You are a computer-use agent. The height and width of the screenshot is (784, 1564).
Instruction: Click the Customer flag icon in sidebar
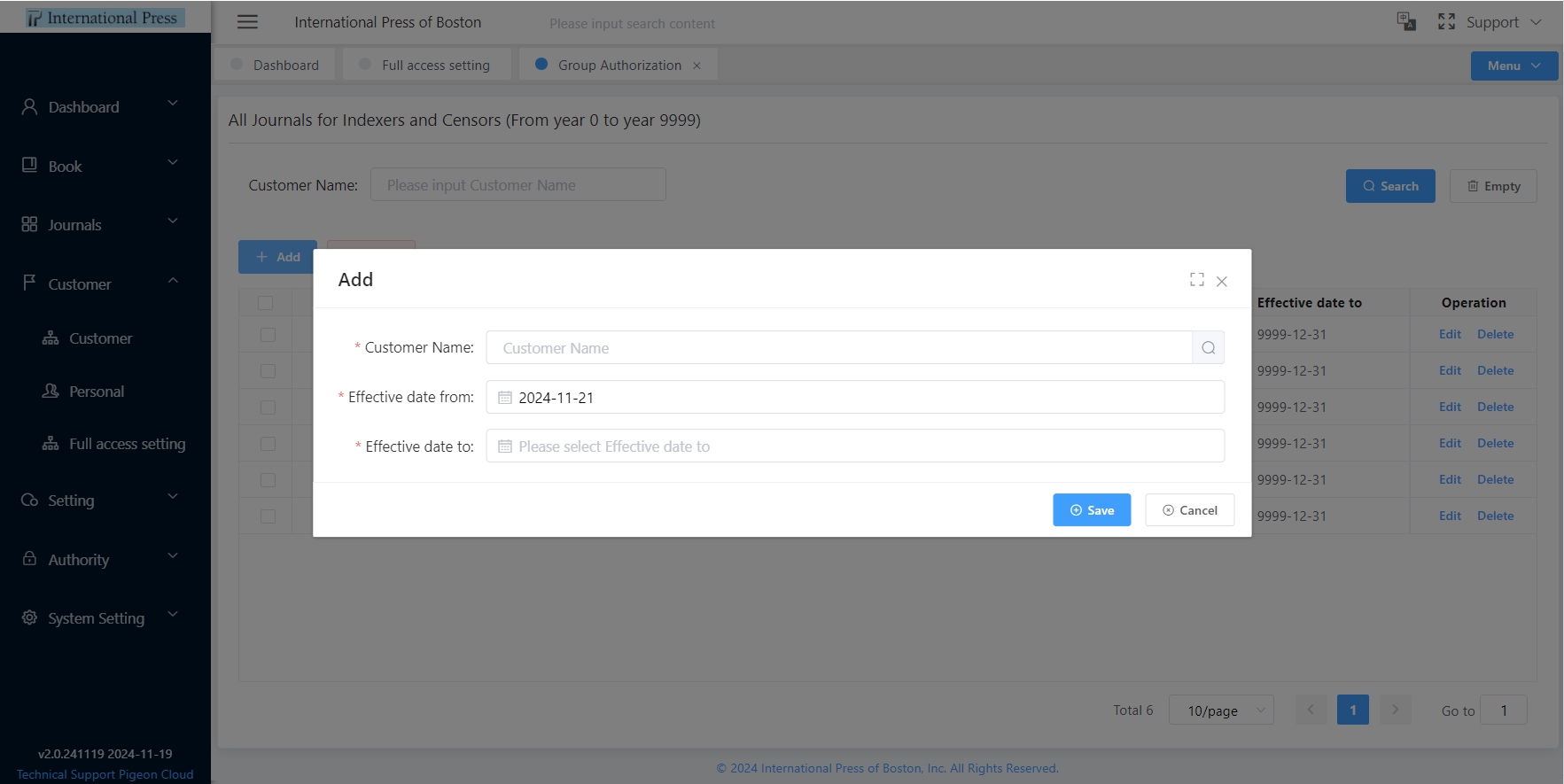pyautogui.click(x=29, y=283)
